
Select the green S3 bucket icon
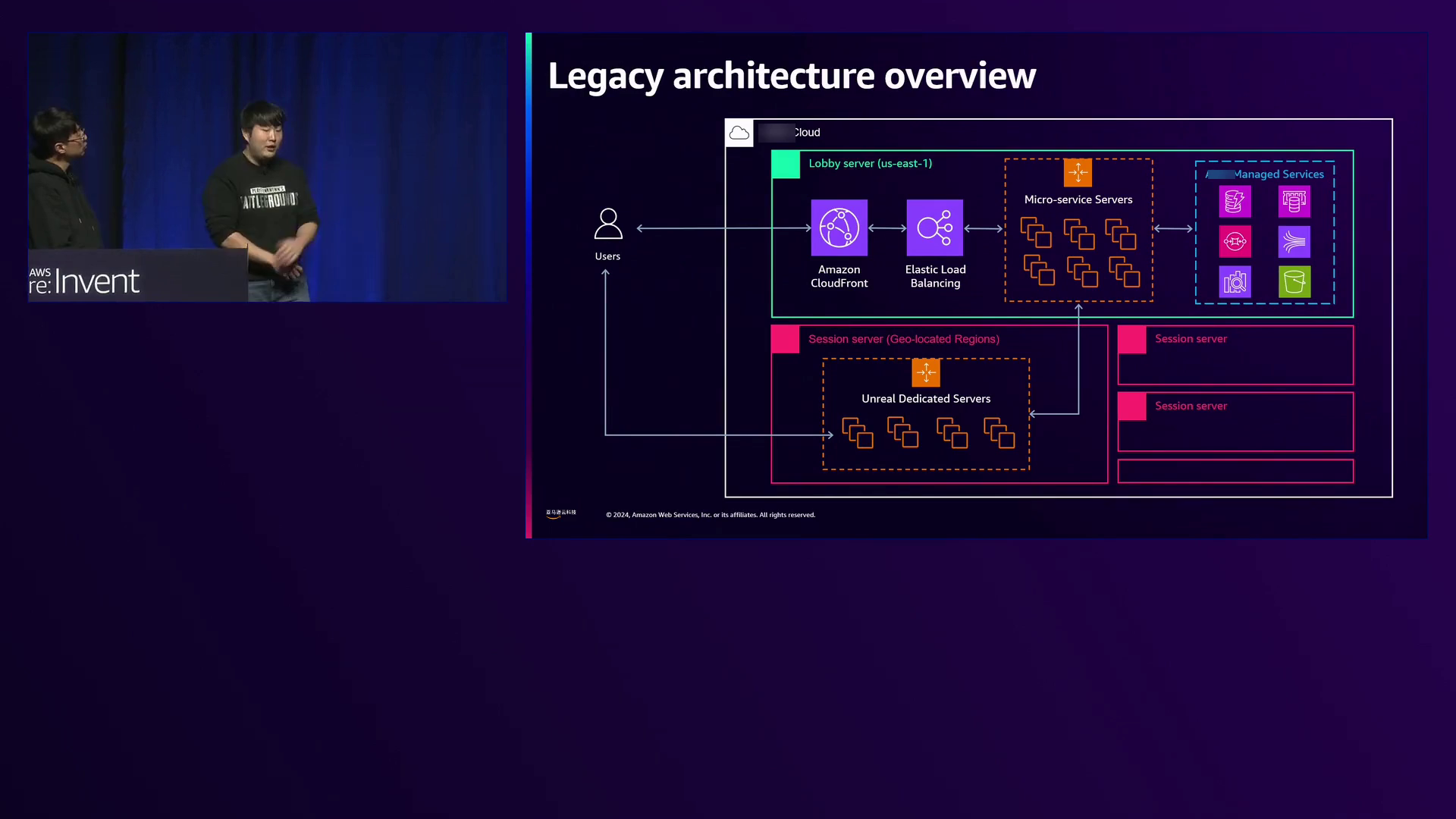[x=1294, y=282]
